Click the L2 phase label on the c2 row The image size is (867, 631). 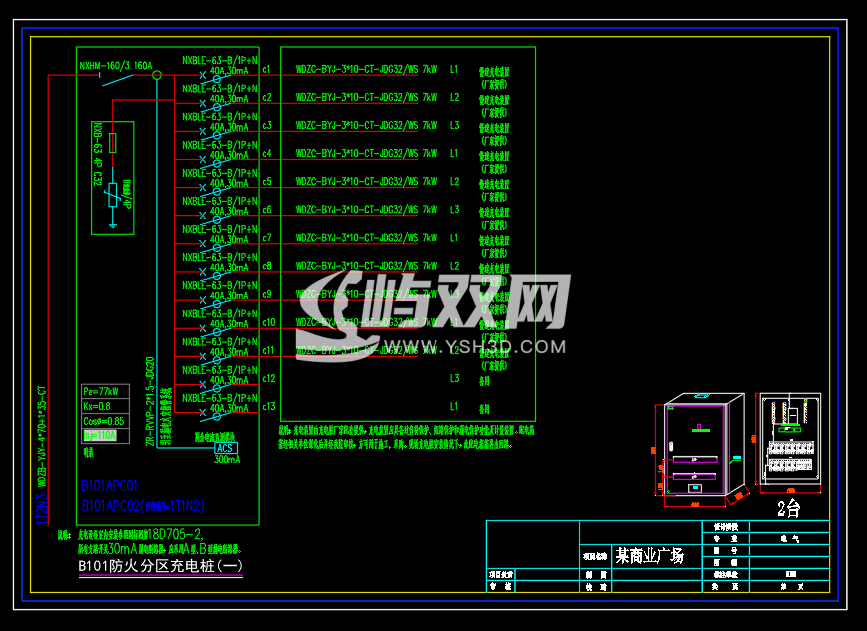[455, 97]
